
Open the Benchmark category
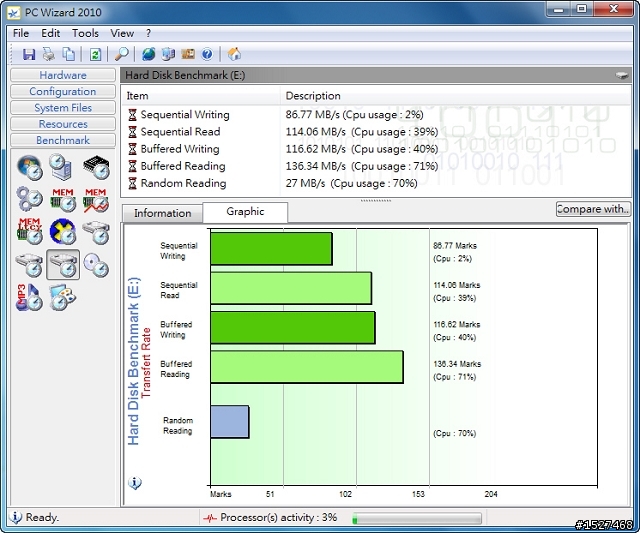coord(63,140)
